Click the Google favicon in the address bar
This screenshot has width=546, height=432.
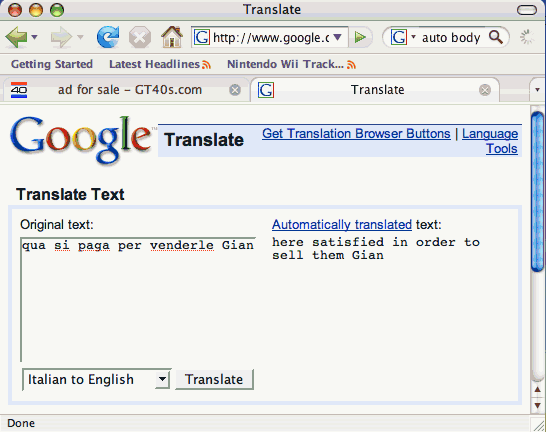click(202, 37)
